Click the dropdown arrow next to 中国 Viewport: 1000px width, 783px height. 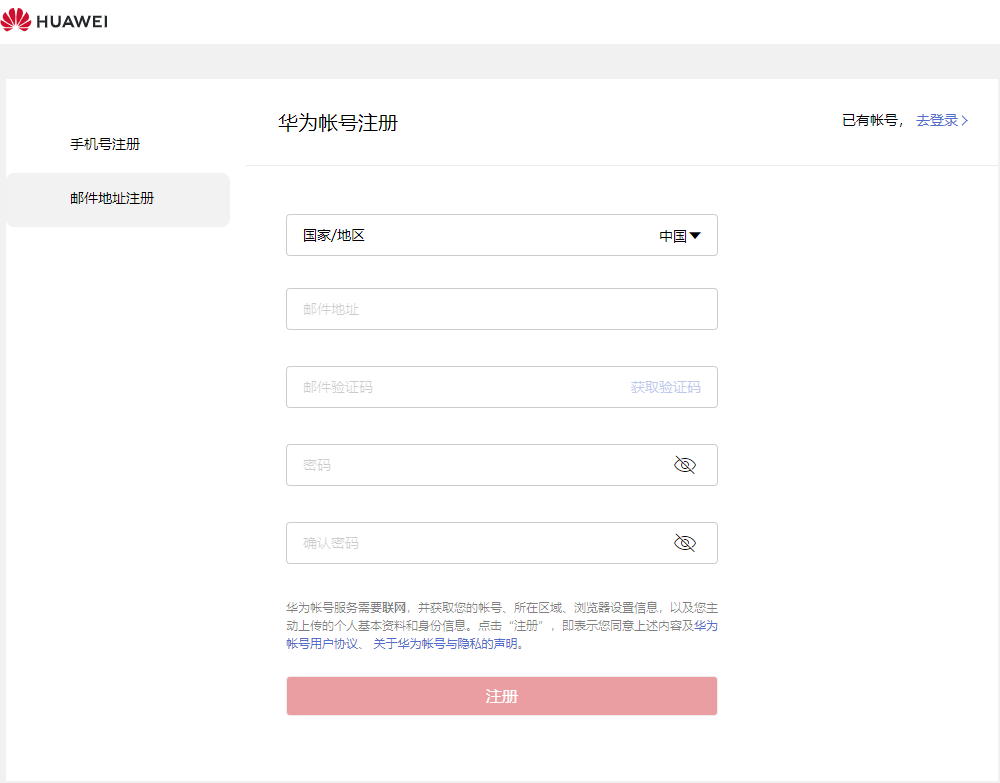pyautogui.click(x=695, y=235)
